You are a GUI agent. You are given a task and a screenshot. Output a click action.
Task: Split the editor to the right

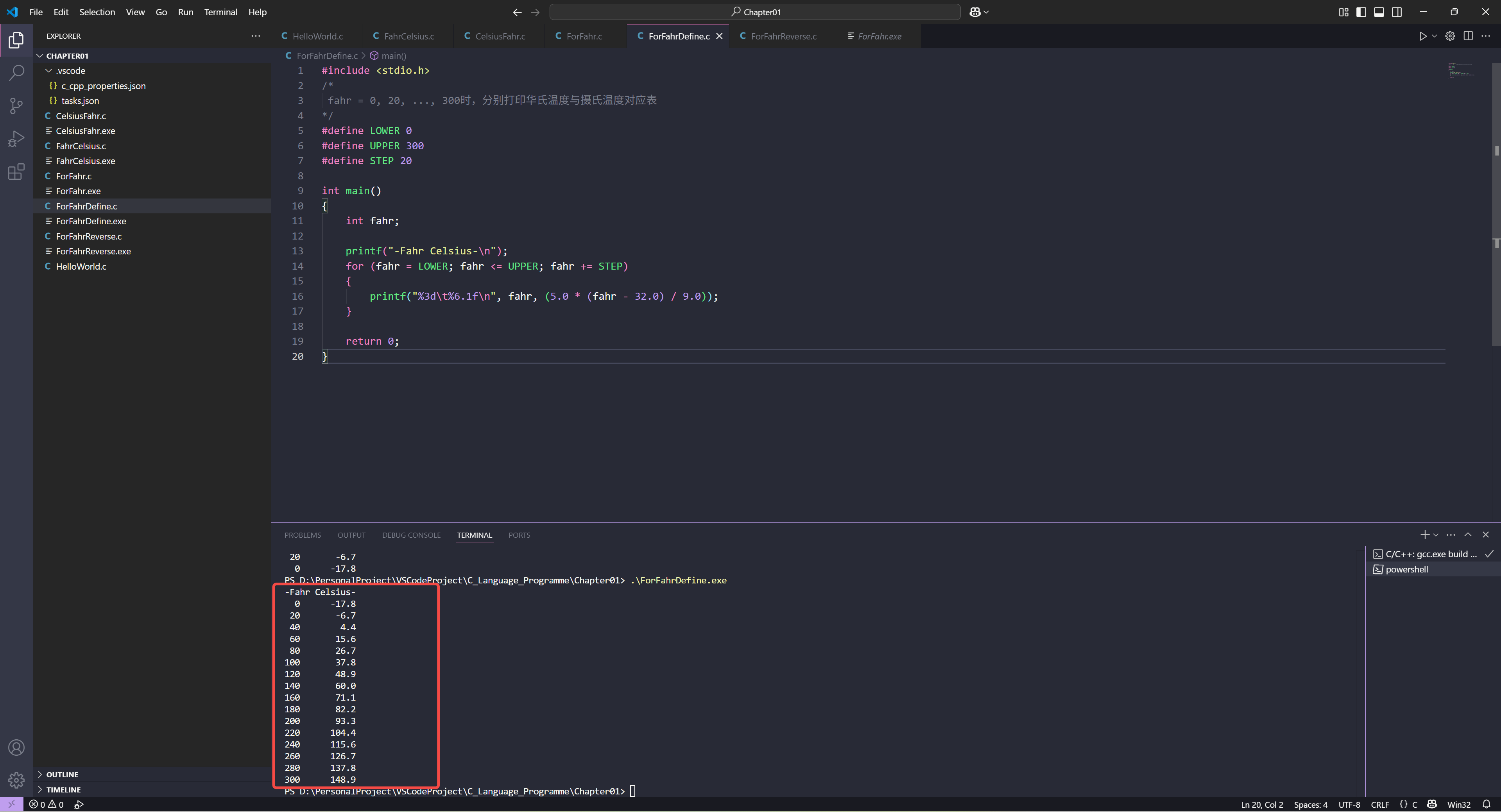click(x=1468, y=36)
